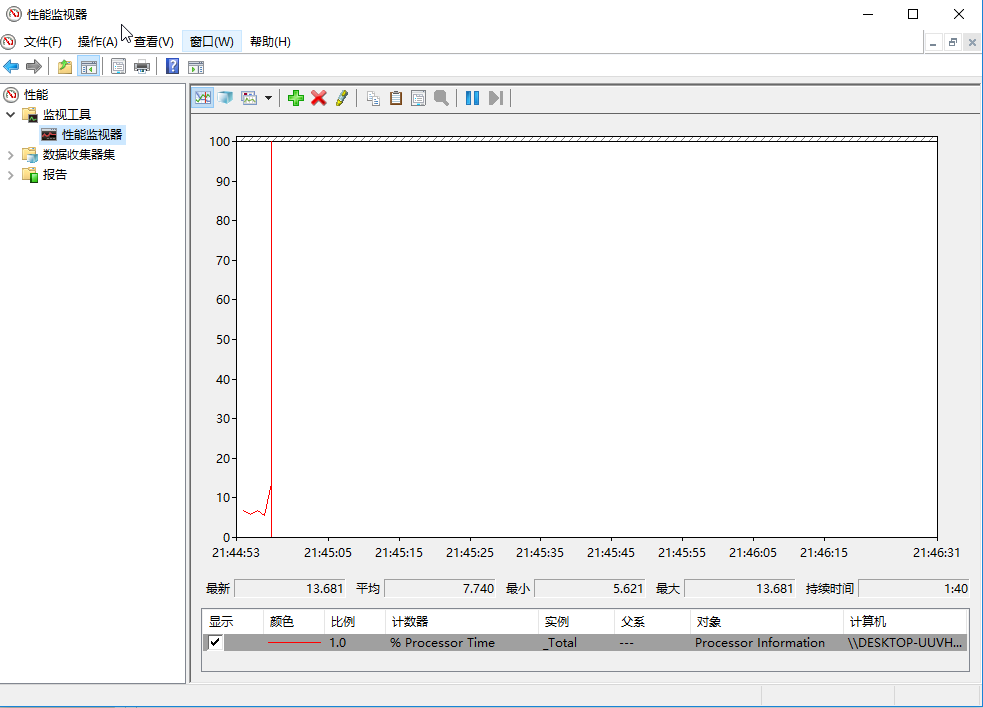The height and width of the screenshot is (708, 983).
Task: Select 性能监视器 item in tree
Action: click(92, 135)
